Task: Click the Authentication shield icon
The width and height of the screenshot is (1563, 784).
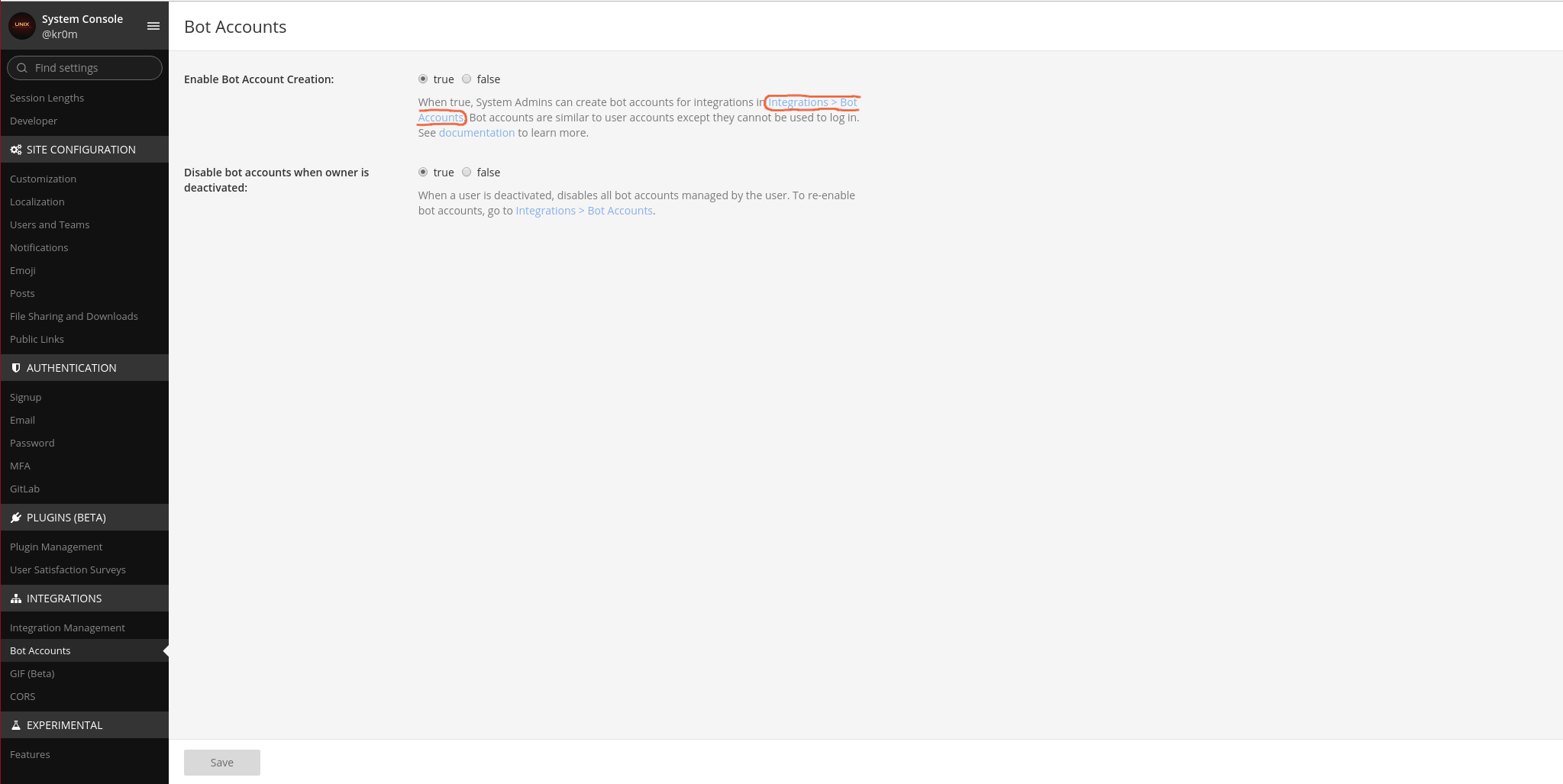Action: click(x=16, y=368)
